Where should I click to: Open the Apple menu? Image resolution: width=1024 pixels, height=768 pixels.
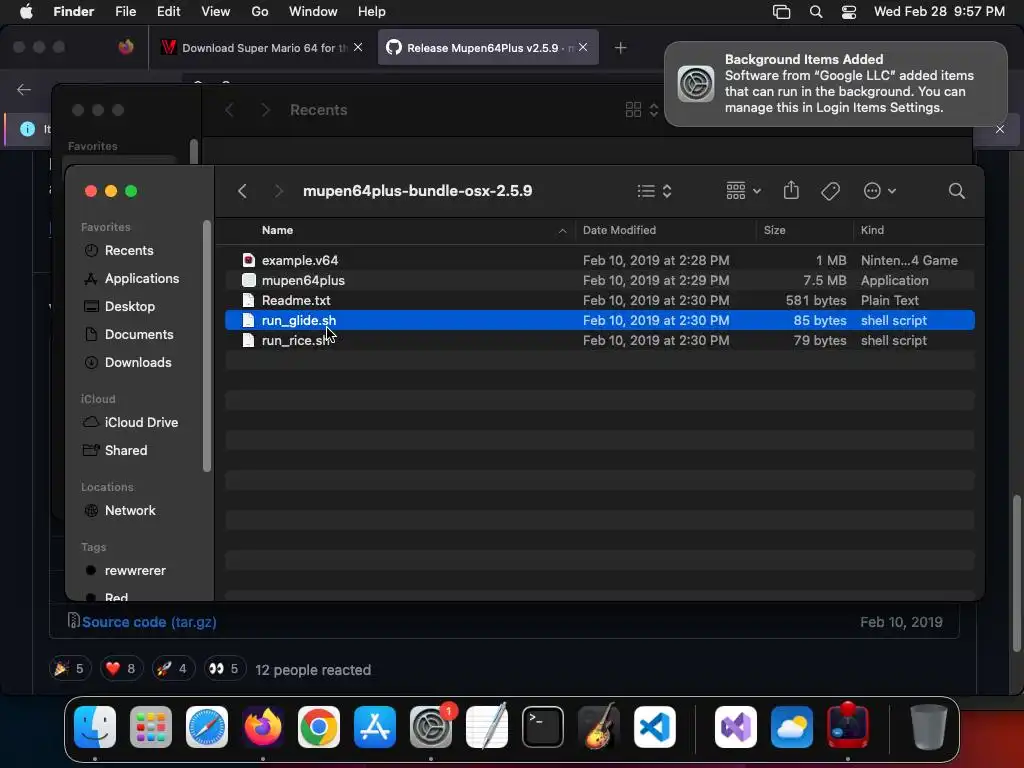(x=26, y=11)
